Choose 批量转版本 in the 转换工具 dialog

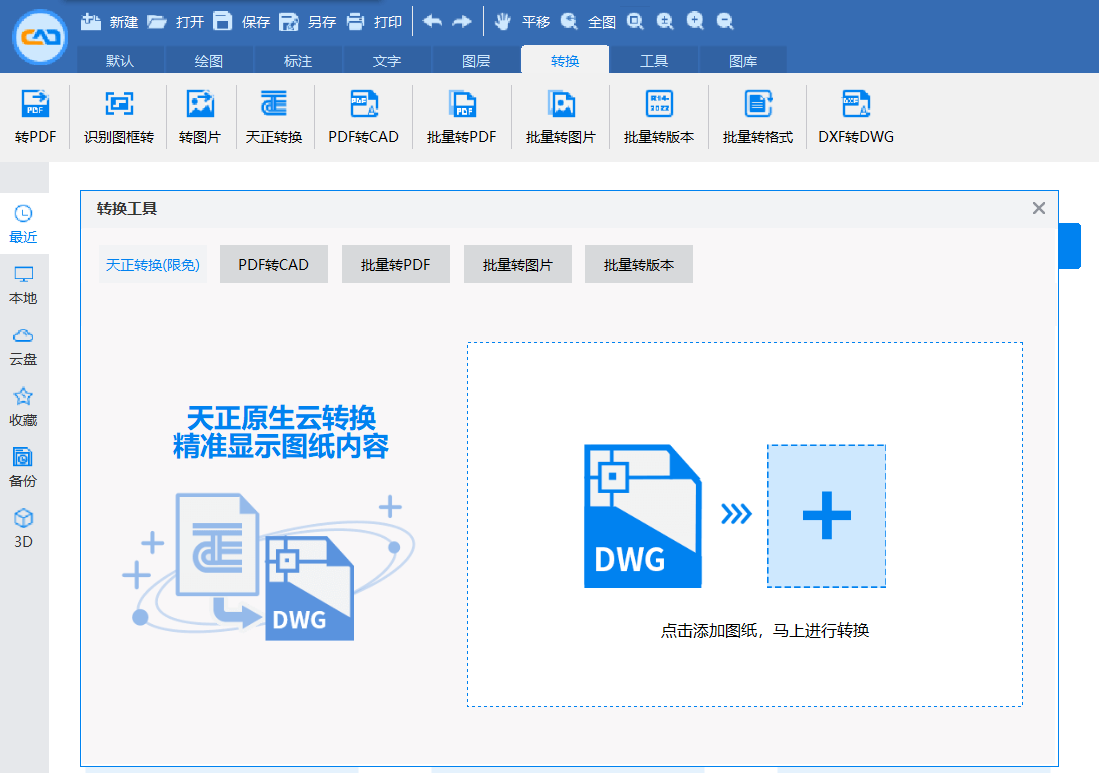coord(639,264)
